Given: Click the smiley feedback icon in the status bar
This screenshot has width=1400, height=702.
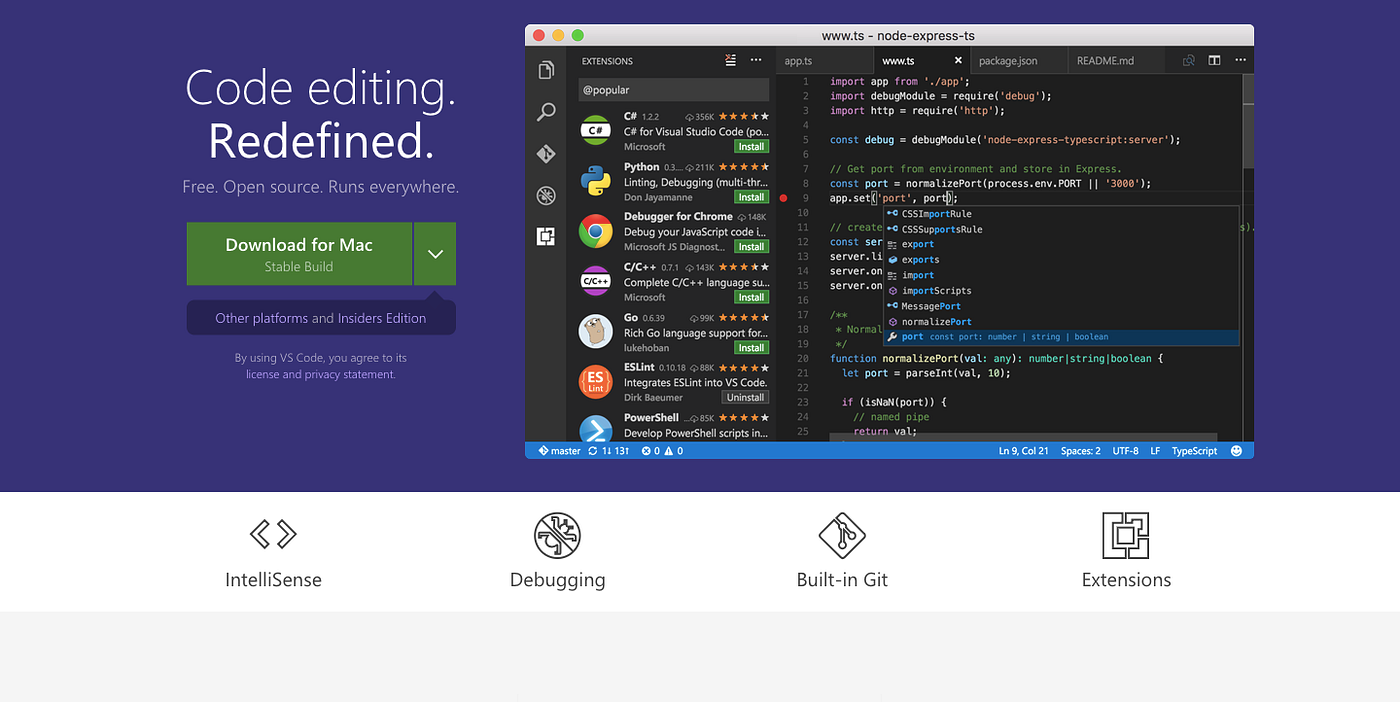Looking at the screenshot, I should [x=1237, y=450].
